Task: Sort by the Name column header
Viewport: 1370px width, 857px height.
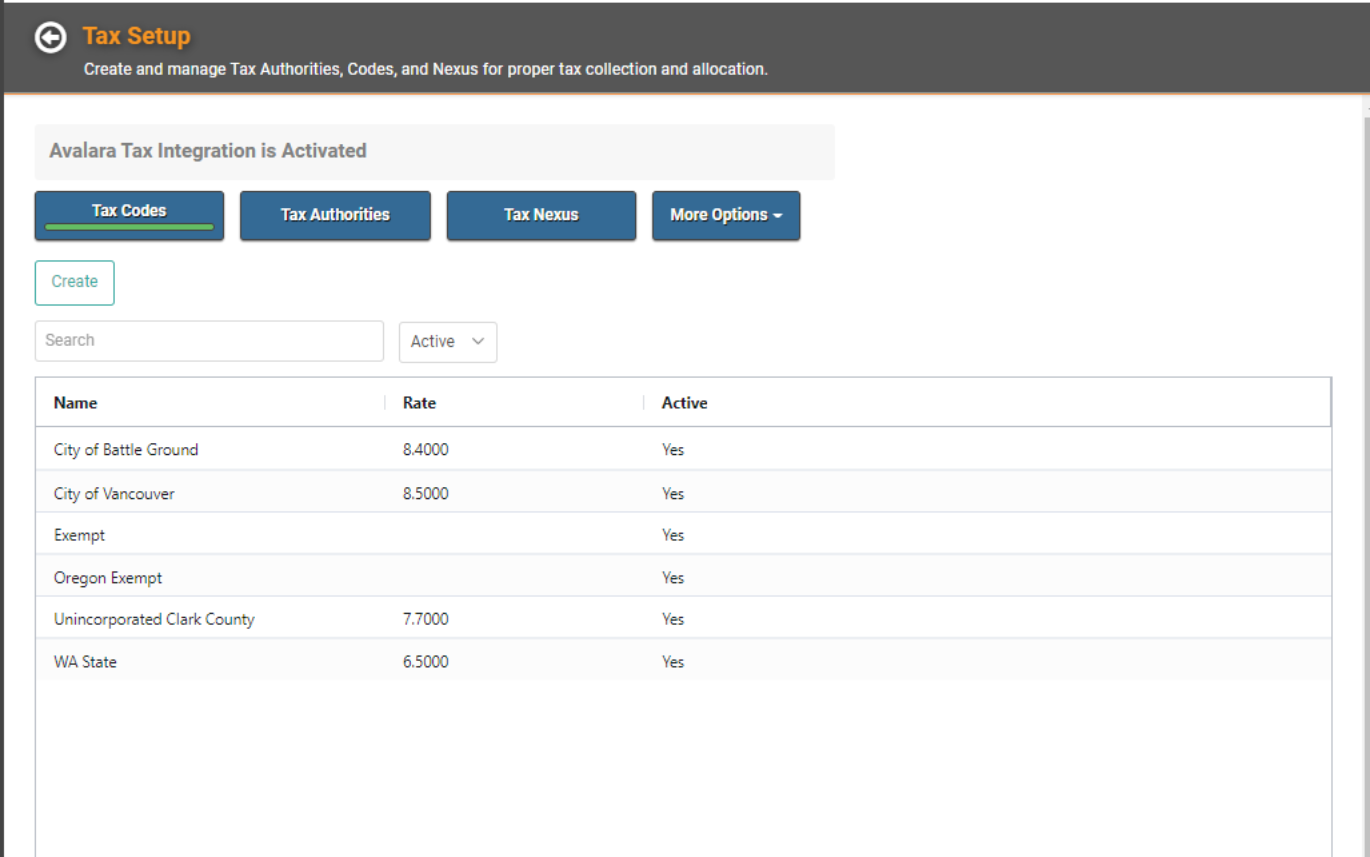Action: tap(76, 403)
